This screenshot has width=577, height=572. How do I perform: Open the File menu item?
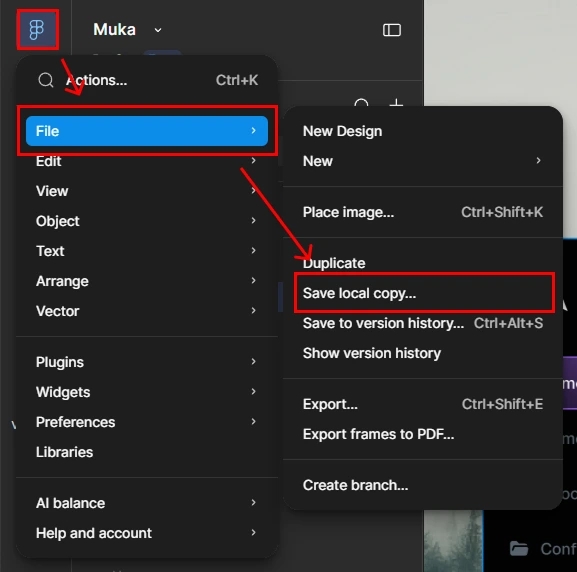(147, 131)
